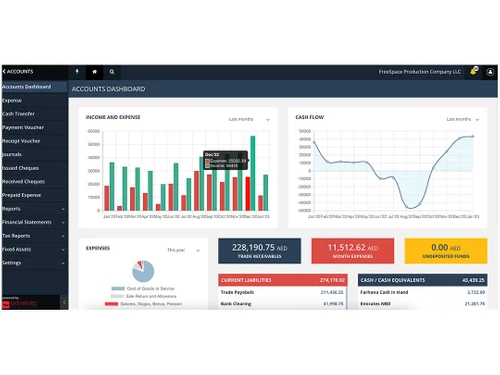Click the ACCOUNTS DASHBOARD page title

[108, 89]
